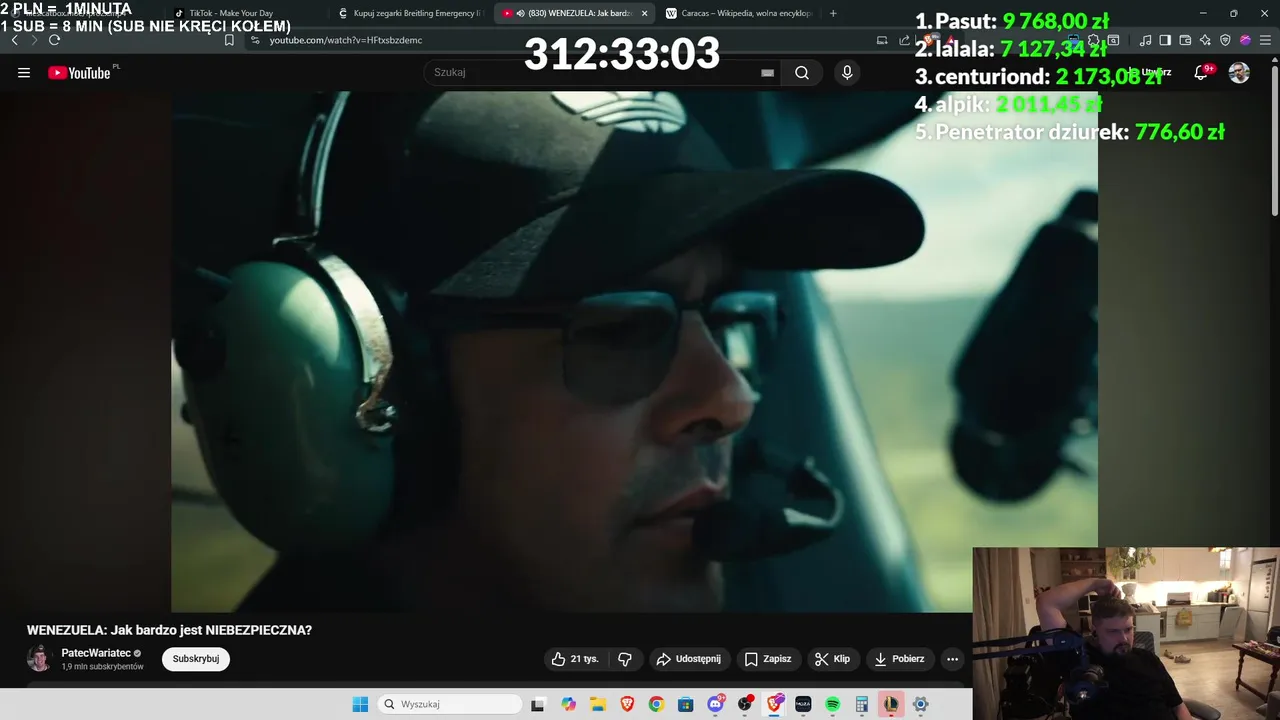Switch to Kupuj zegarki Breitling Emergency tab

[x=410, y=13]
